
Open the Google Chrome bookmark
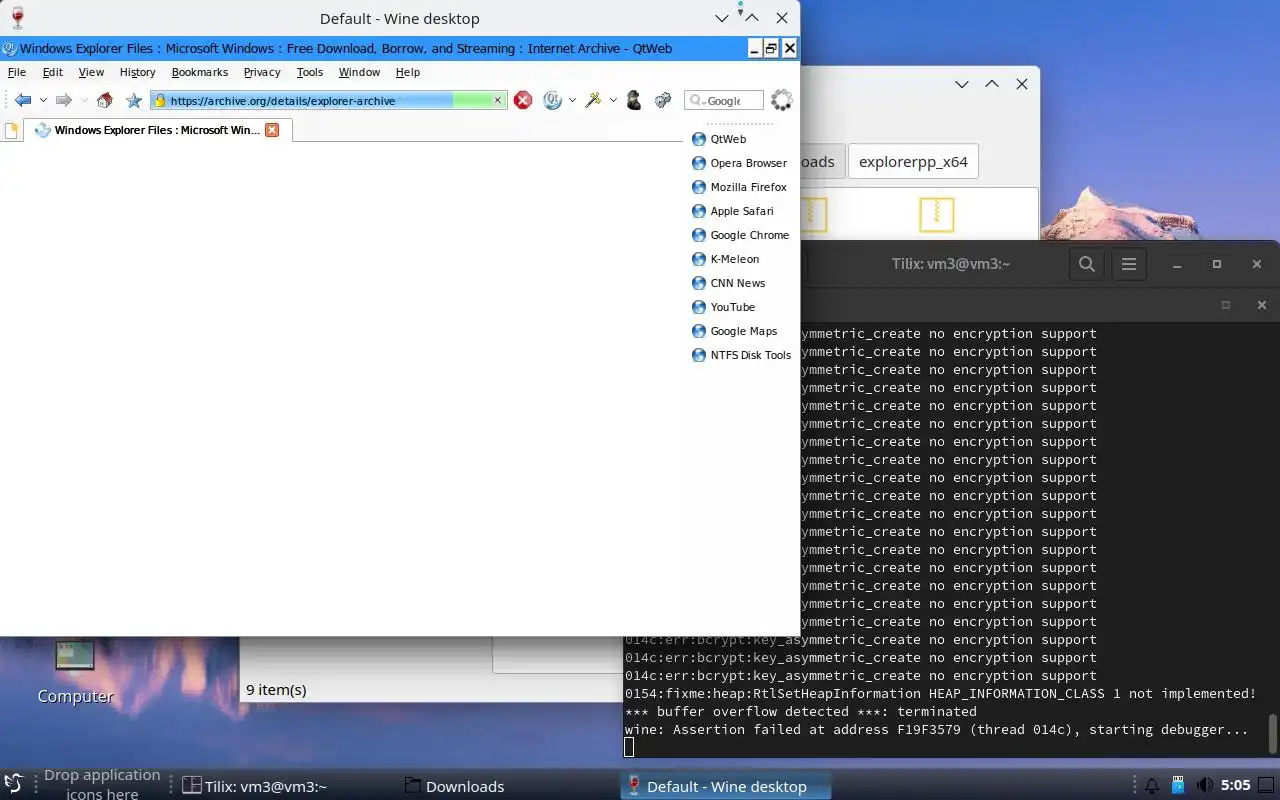[x=740, y=235]
